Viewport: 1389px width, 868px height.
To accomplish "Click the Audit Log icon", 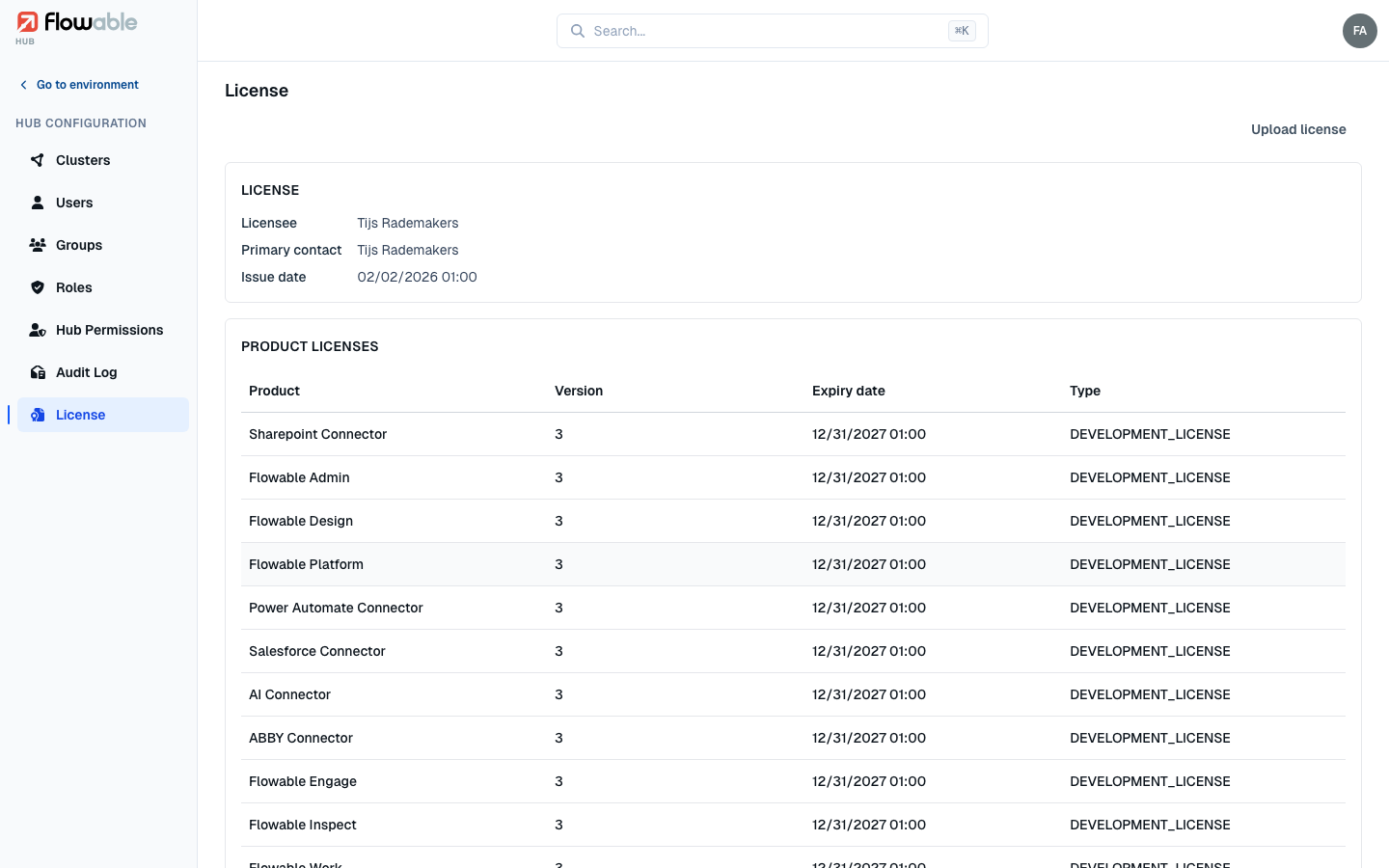I will click(38, 372).
